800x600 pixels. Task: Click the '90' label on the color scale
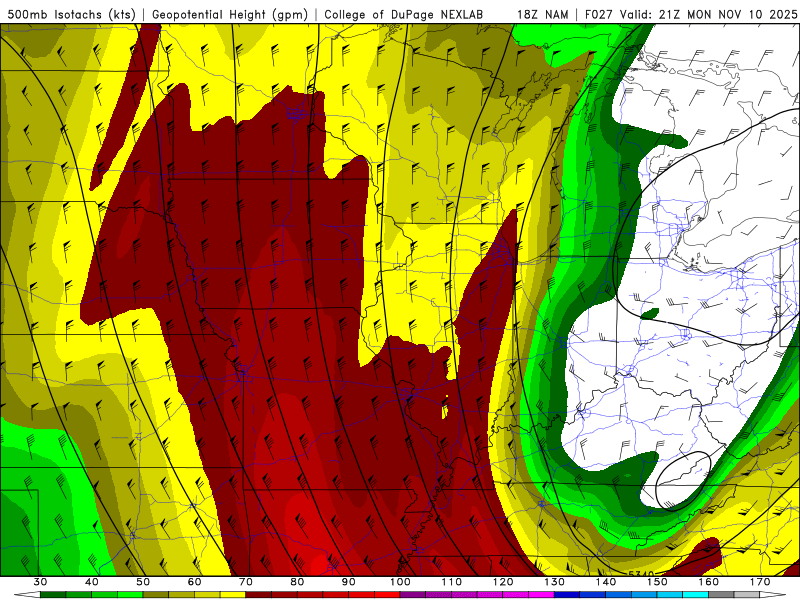click(348, 582)
